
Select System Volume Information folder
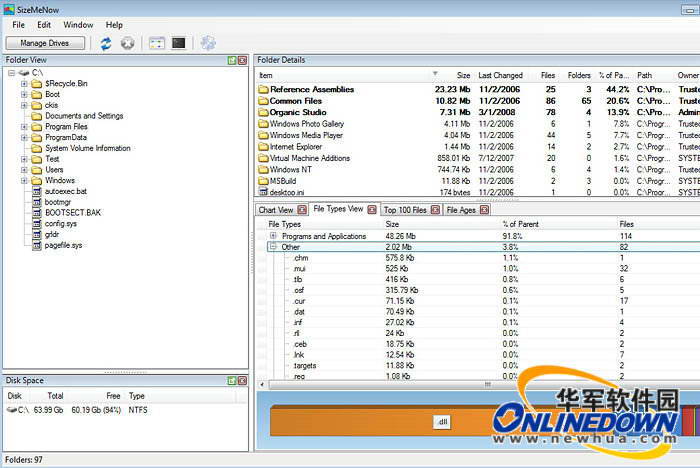tap(88, 148)
